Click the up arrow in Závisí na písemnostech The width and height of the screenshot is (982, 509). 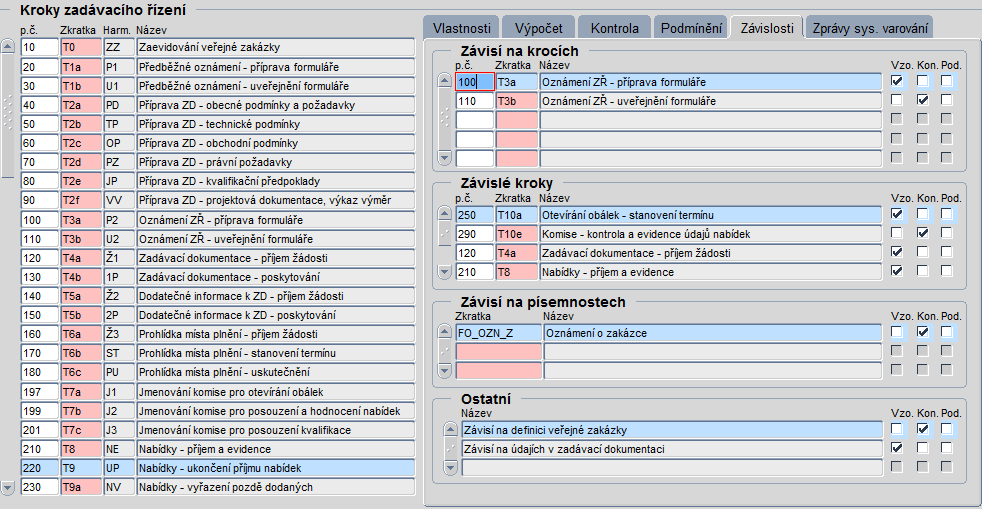pos(445,332)
